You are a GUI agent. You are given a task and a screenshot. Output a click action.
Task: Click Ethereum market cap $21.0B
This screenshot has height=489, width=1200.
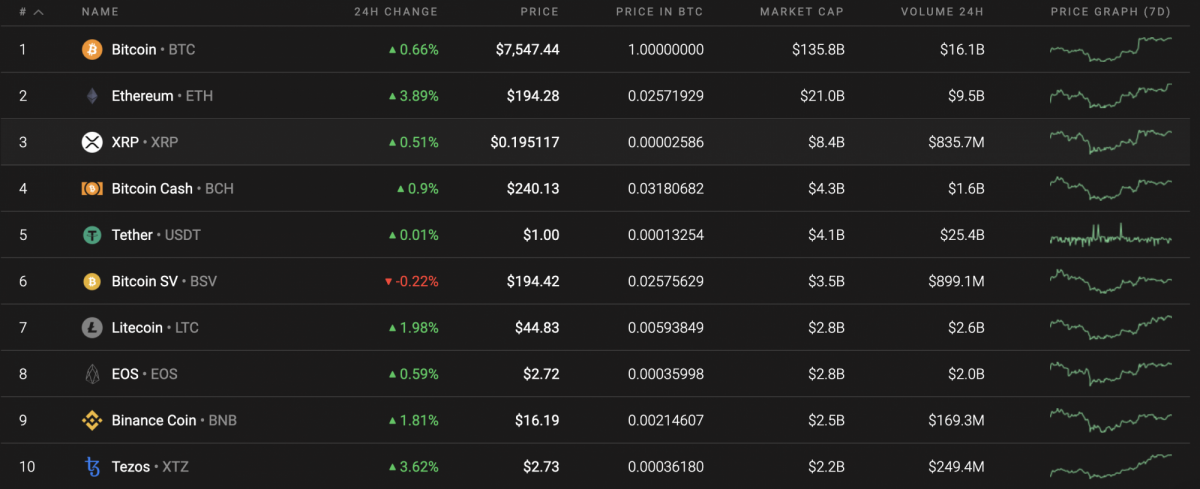821,96
